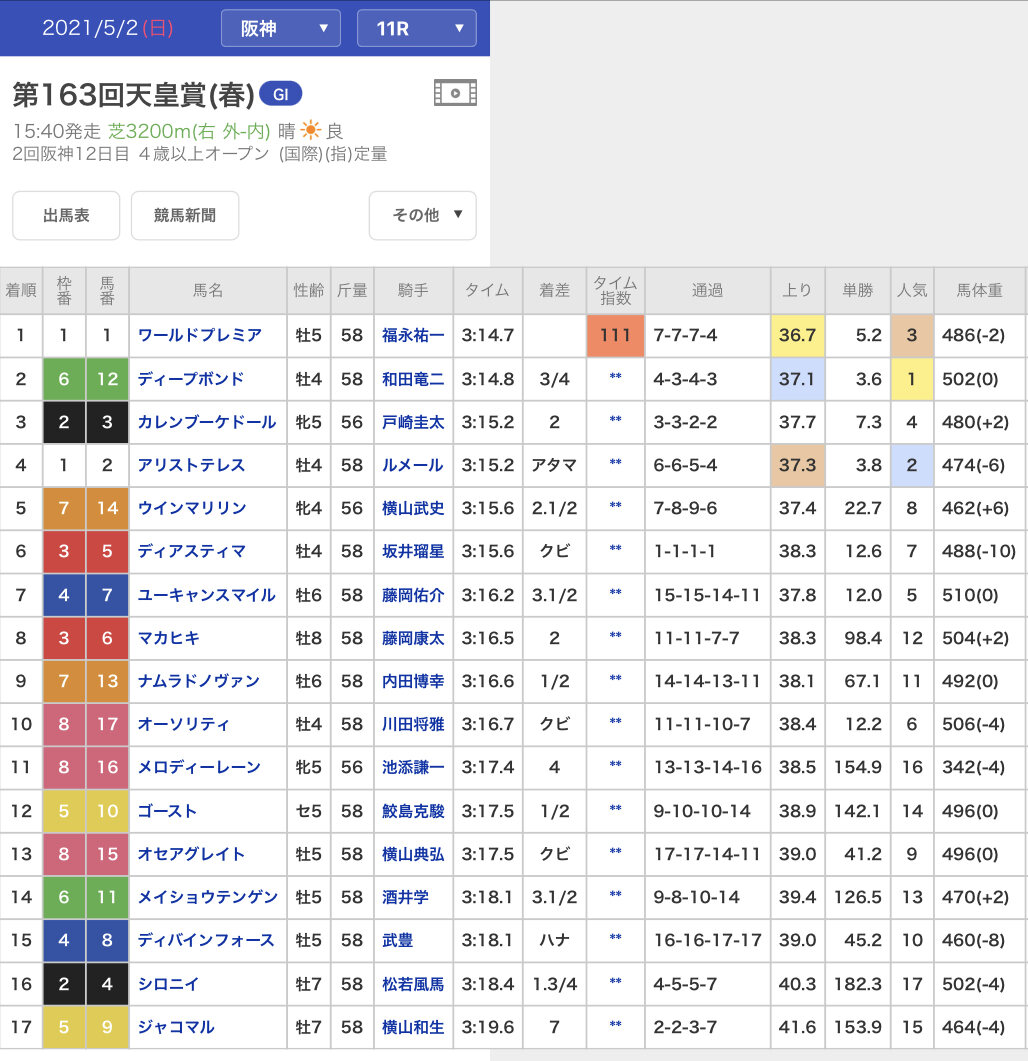Click body weight 488(-10)
1028x1061 pixels.
pyautogui.click(x=979, y=551)
